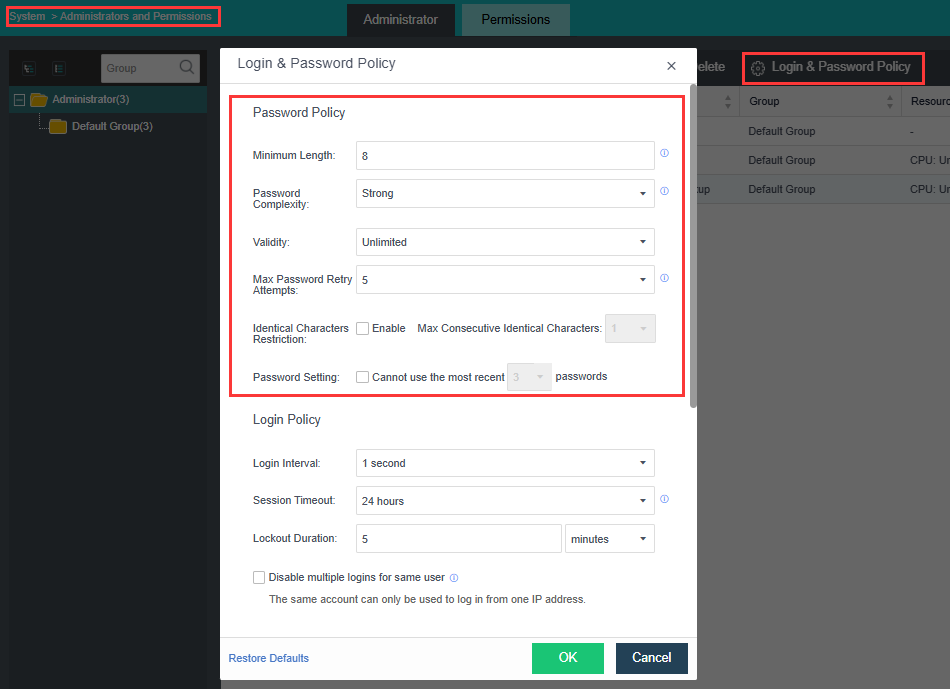Viewport: 950px width, 689px height.
Task: Click the gear icon for Login & Password Policy
Action: pyautogui.click(x=758, y=68)
